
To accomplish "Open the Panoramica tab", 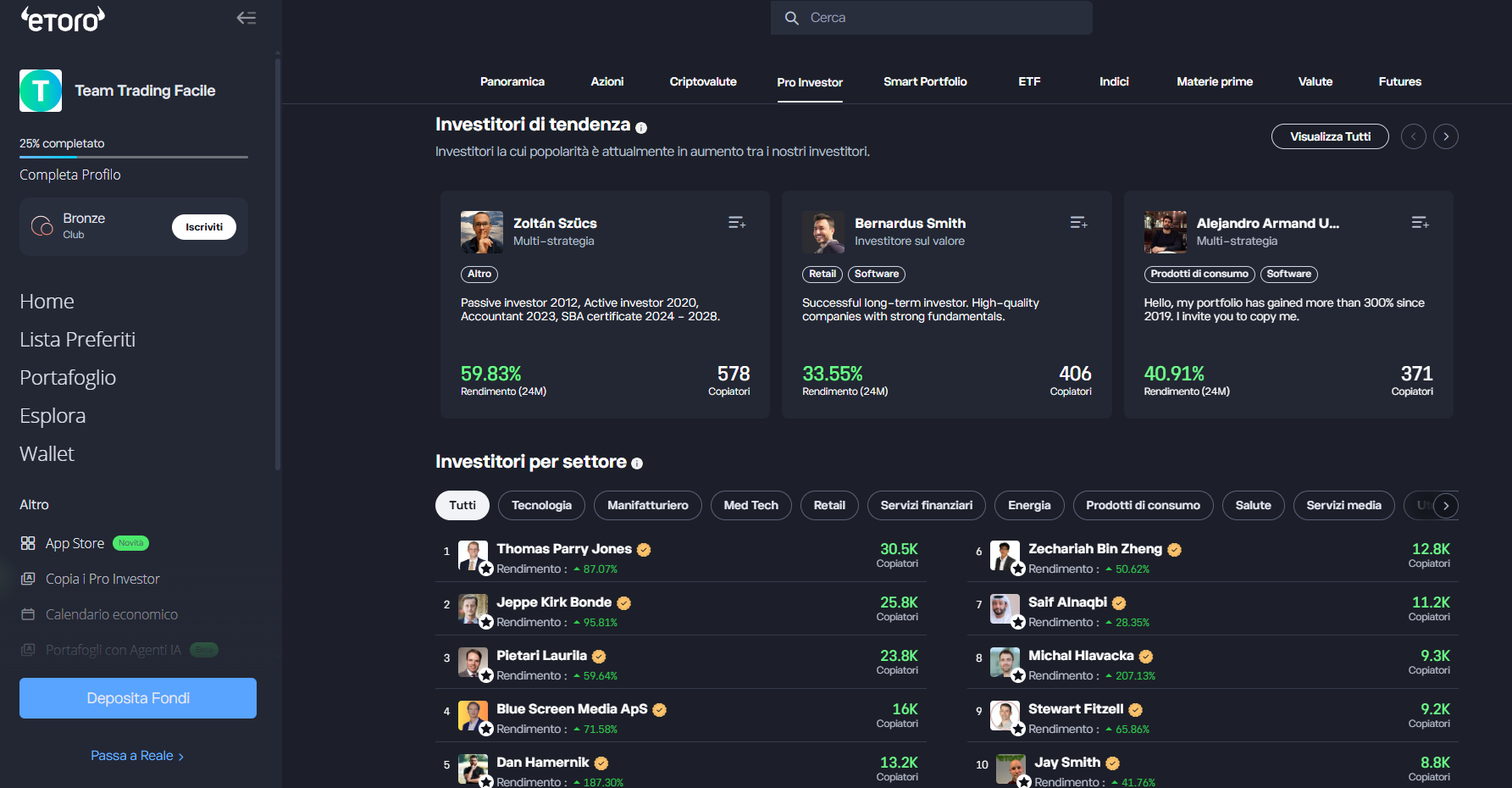I will 512,82.
